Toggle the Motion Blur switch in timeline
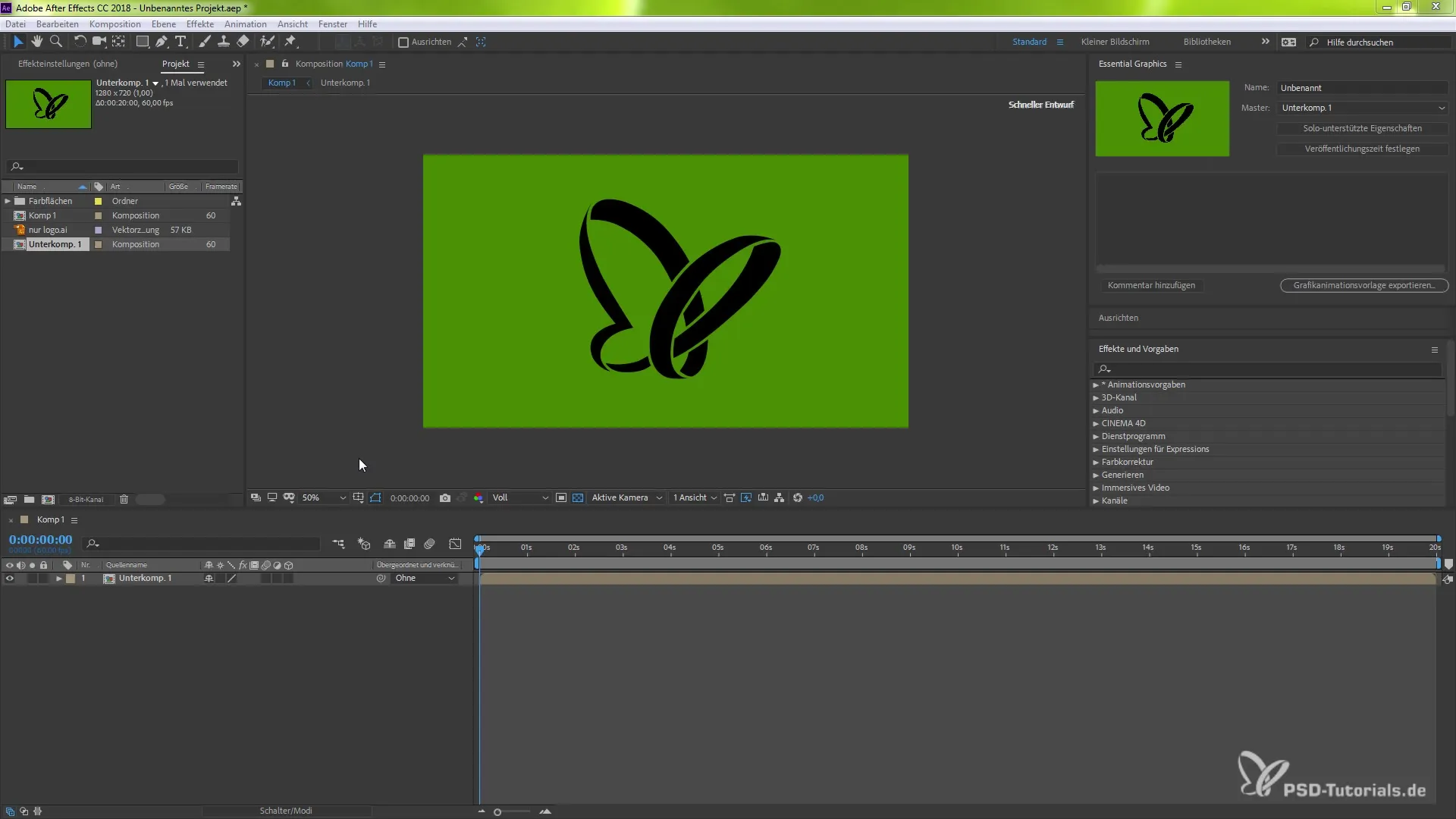This screenshot has width=1456, height=819. point(429,544)
